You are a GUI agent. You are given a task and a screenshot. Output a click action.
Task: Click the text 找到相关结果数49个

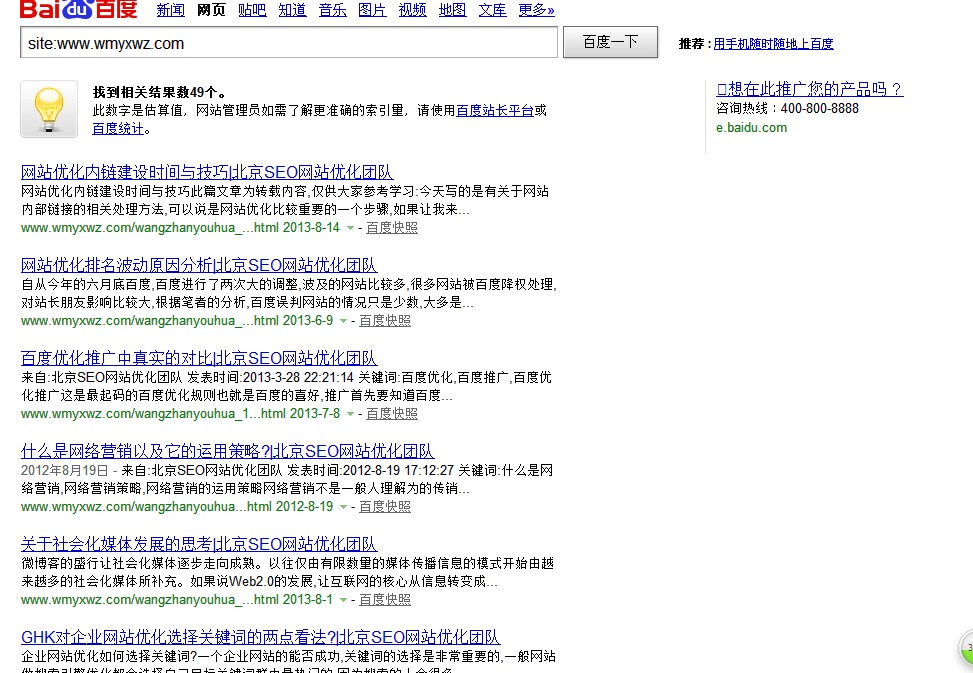(x=159, y=92)
